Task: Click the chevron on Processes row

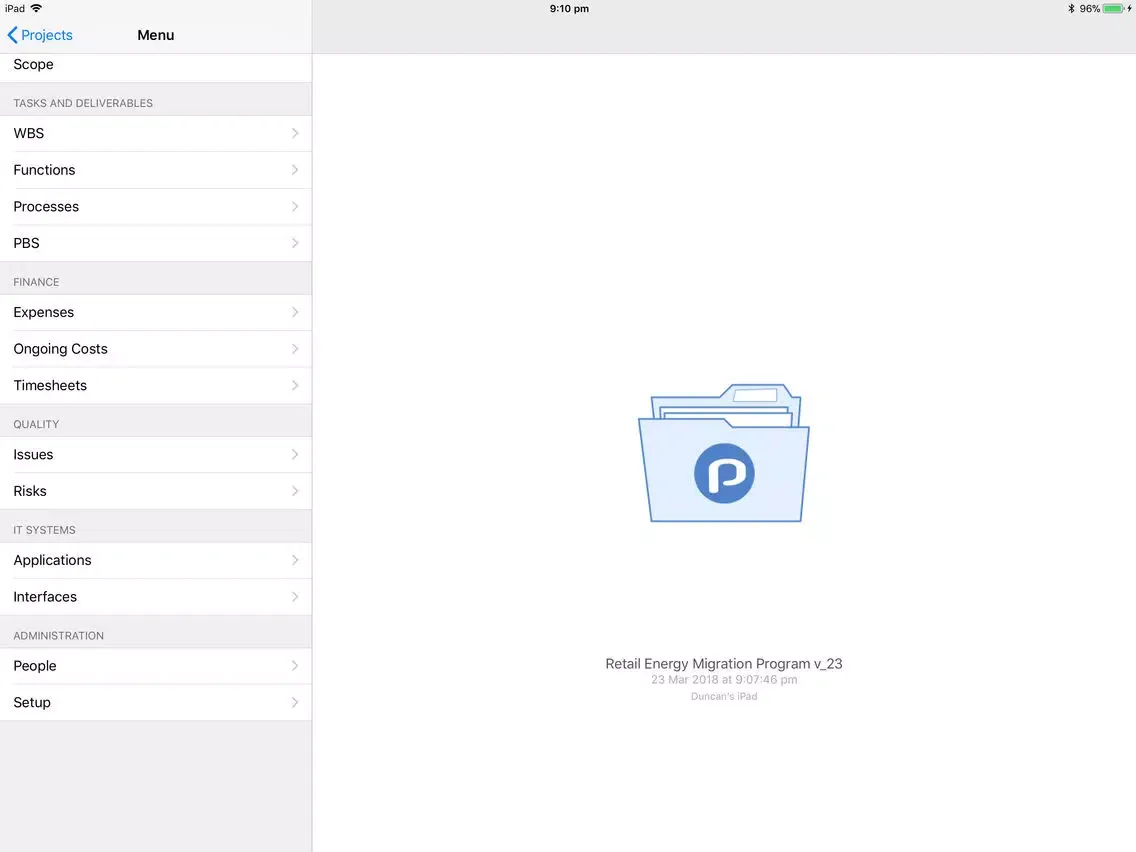Action: [295, 206]
